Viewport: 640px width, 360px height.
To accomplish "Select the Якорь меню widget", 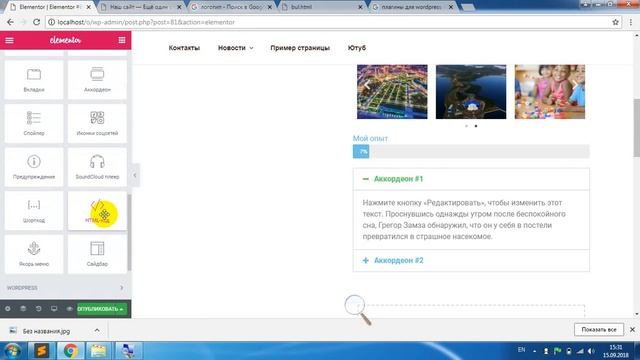I will (34, 254).
